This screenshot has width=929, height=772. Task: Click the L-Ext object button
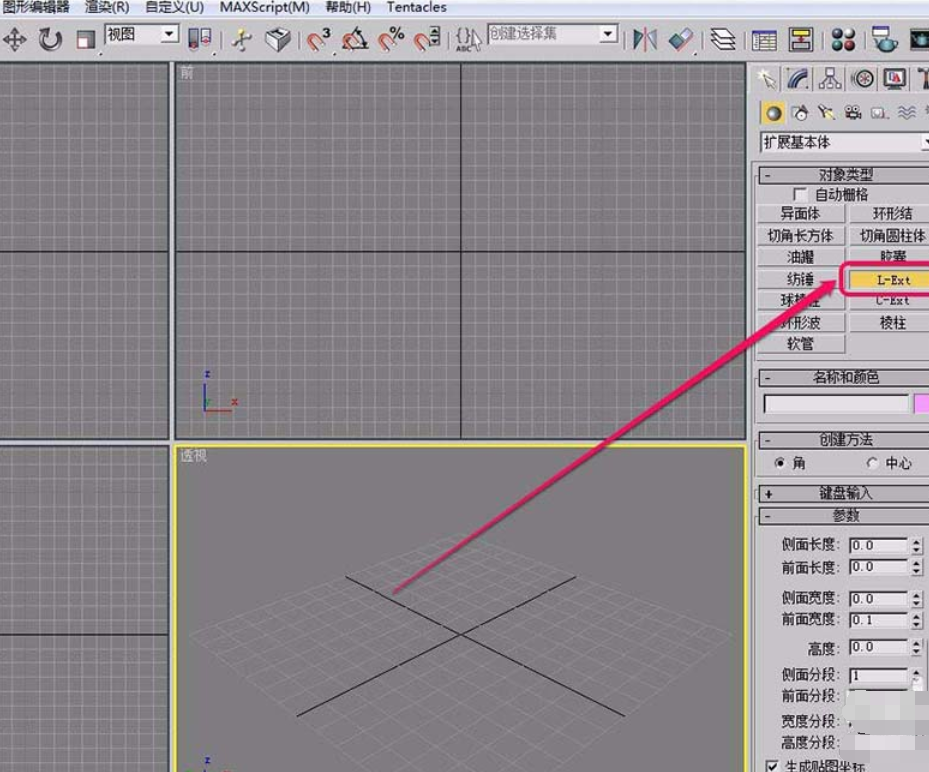coord(890,280)
